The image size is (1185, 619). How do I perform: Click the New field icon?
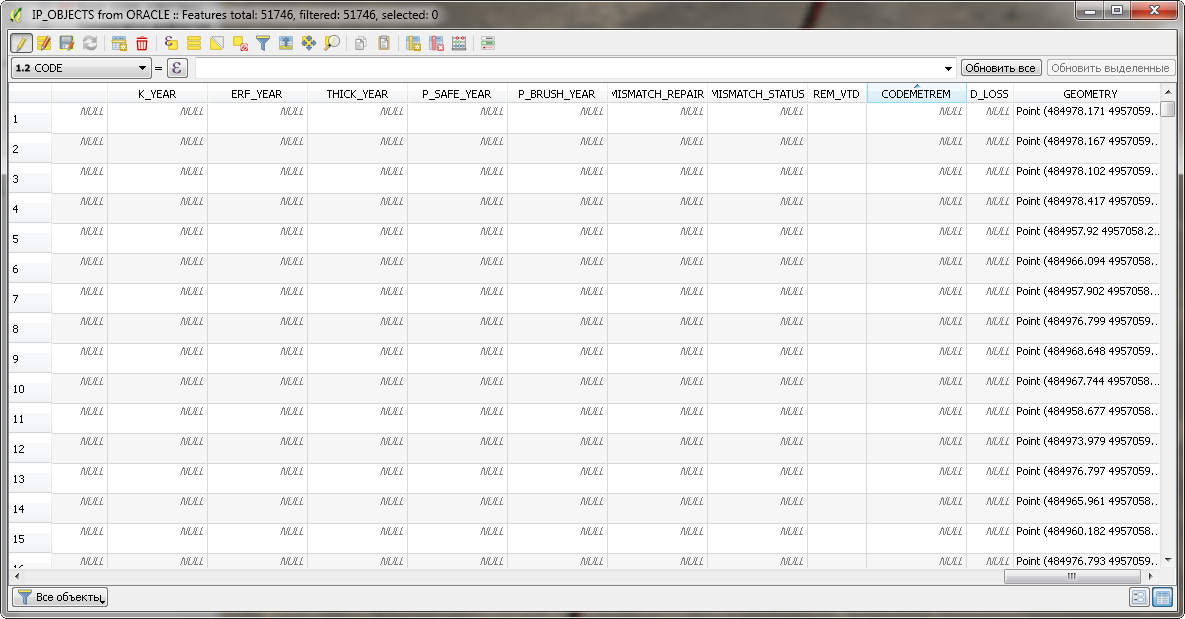(x=413, y=43)
